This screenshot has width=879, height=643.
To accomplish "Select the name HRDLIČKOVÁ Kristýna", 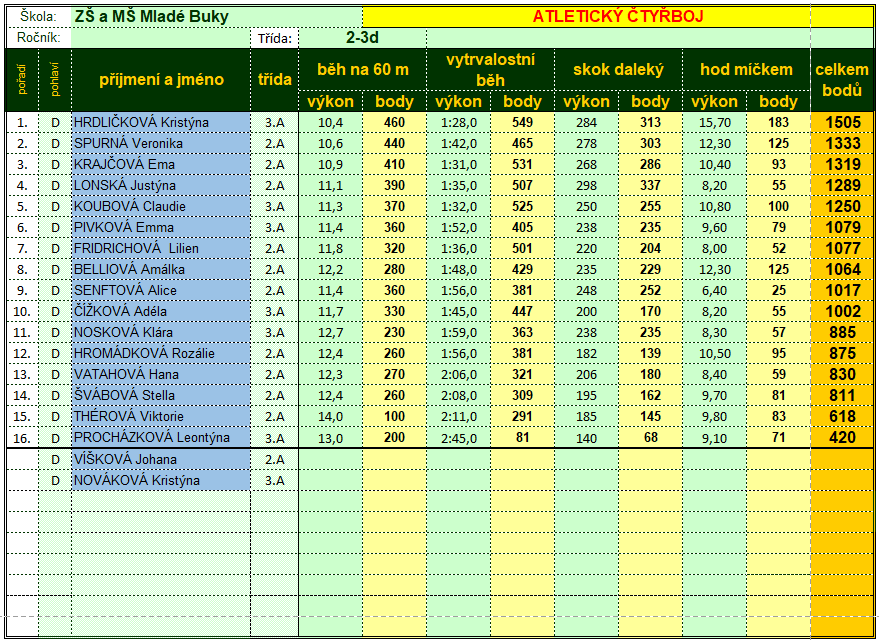I will 161,123.
